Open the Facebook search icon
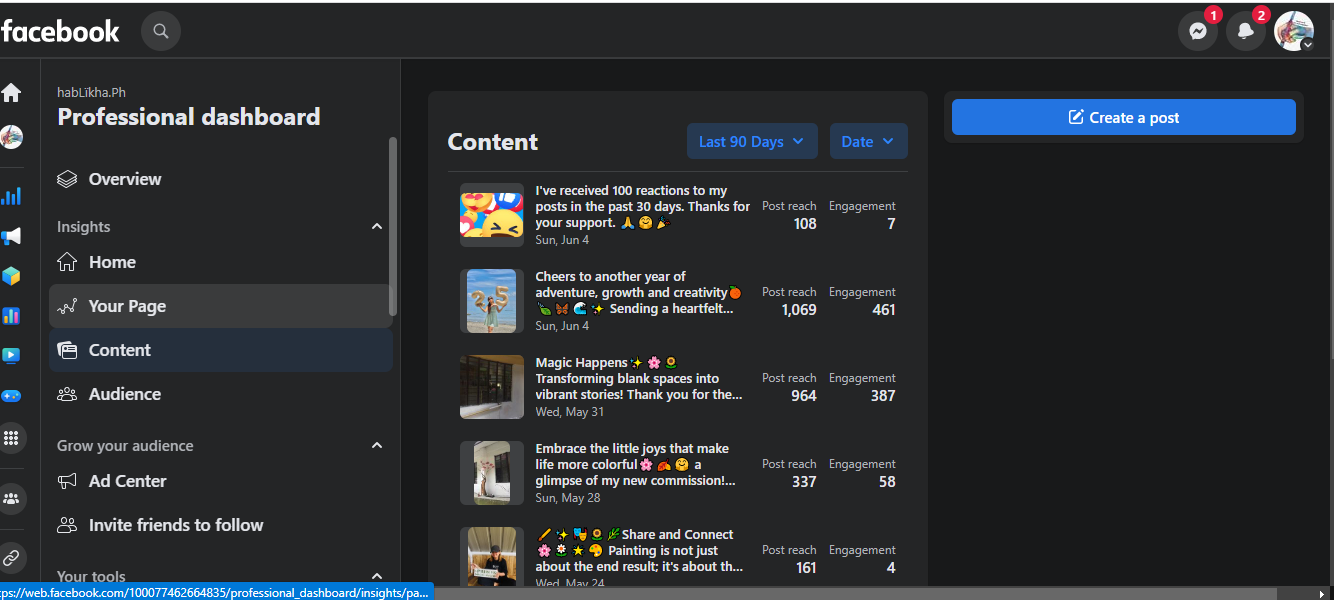1334x600 pixels. click(x=161, y=31)
